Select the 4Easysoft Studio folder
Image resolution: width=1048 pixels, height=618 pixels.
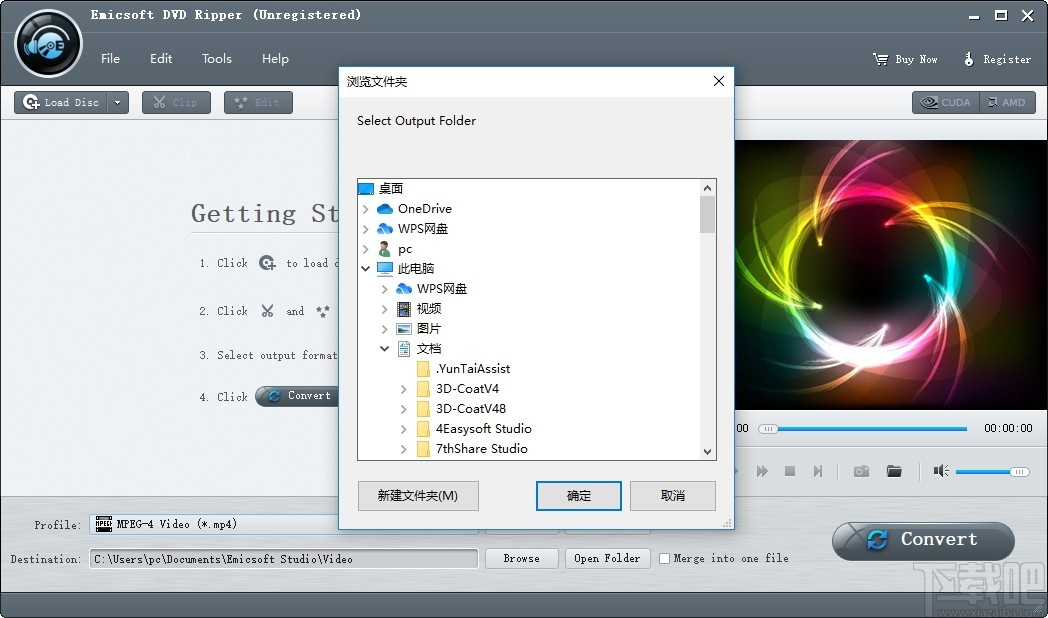(x=483, y=428)
